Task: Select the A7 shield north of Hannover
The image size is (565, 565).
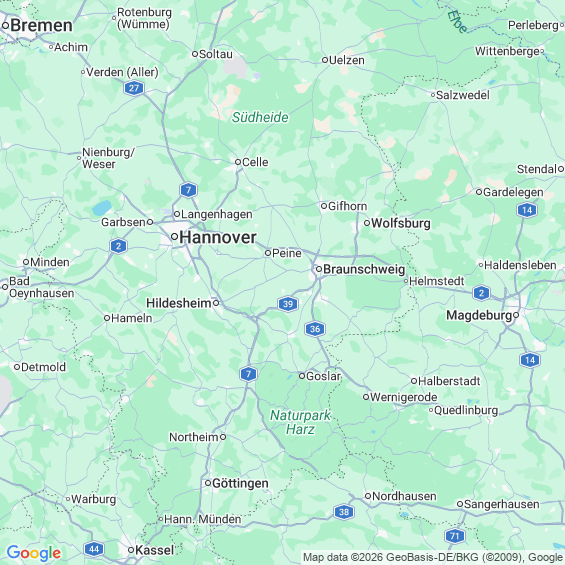Action: tap(188, 190)
